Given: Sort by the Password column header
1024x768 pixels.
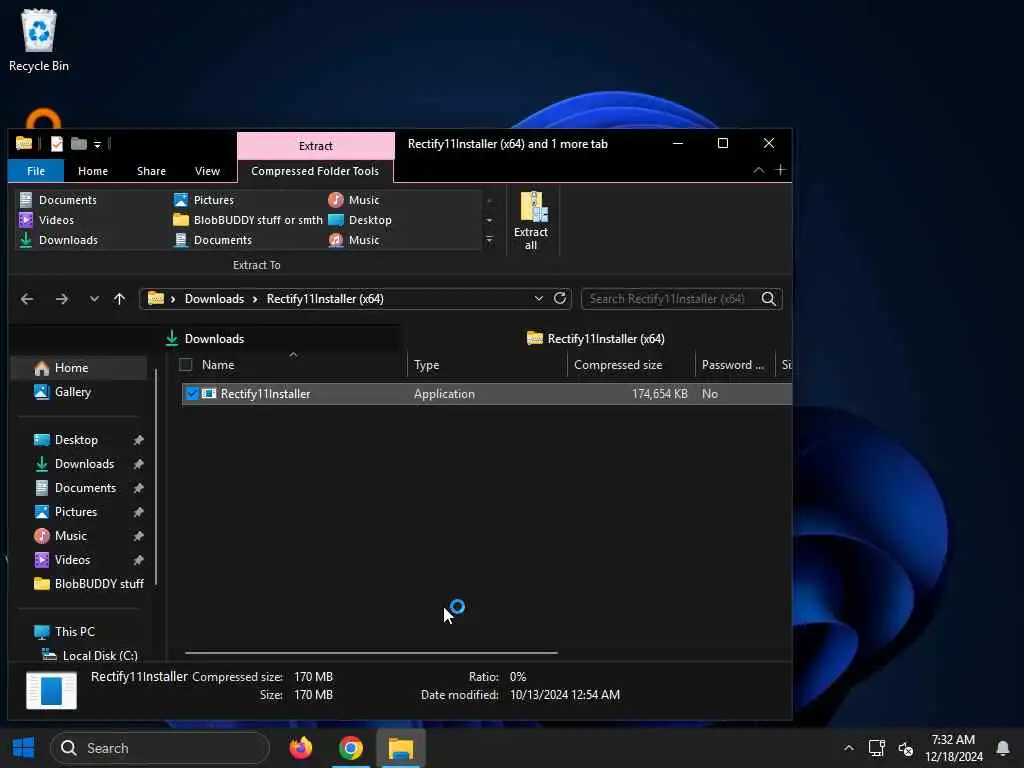Looking at the screenshot, I should pos(733,365).
